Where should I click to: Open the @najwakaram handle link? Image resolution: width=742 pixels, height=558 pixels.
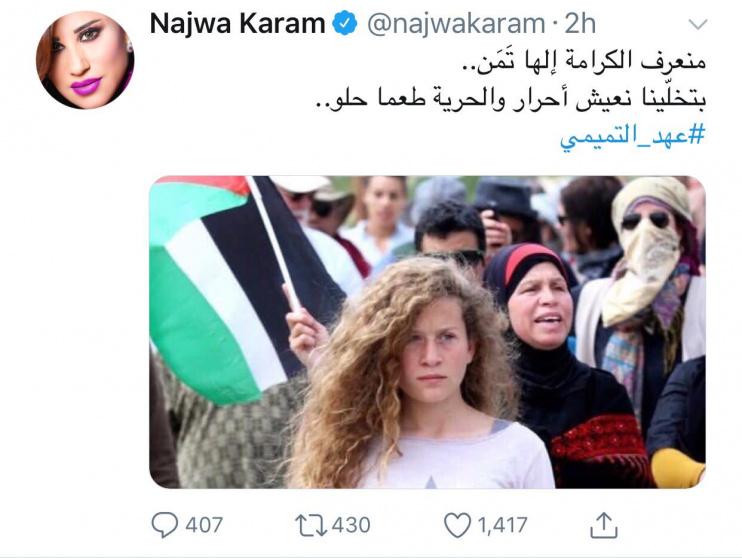[x=456, y=24]
